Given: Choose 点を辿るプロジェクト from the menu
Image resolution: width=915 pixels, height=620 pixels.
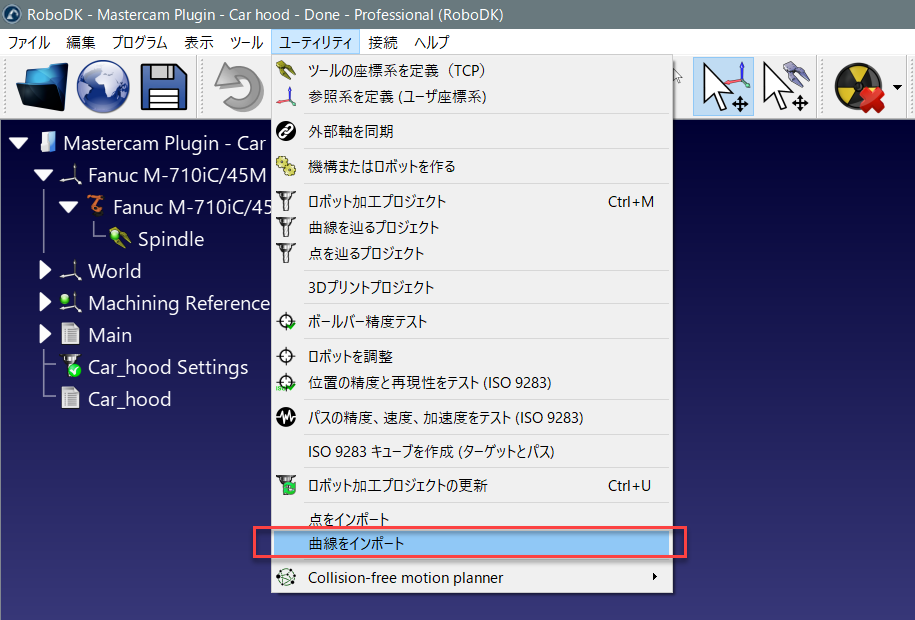Looking at the screenshot, I should pyautogui.click(x=472, y=253).
